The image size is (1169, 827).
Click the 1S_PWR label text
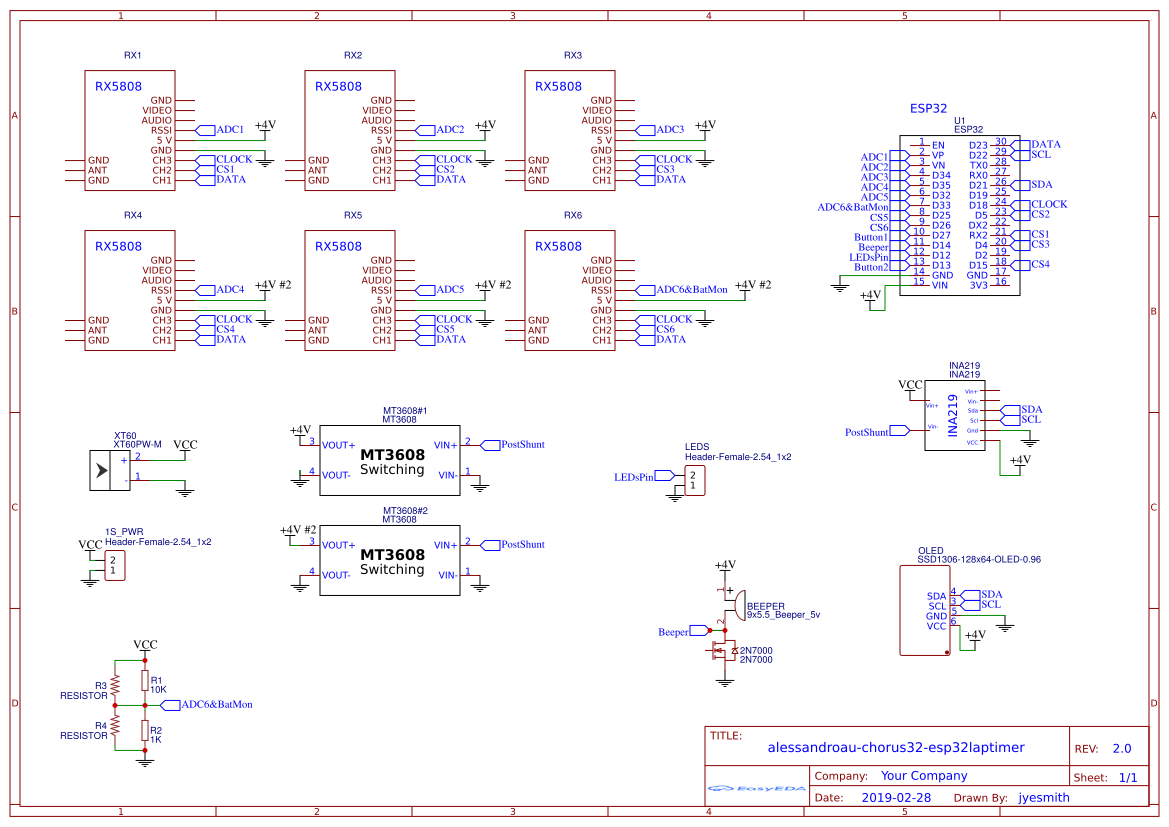click(124, 532)
